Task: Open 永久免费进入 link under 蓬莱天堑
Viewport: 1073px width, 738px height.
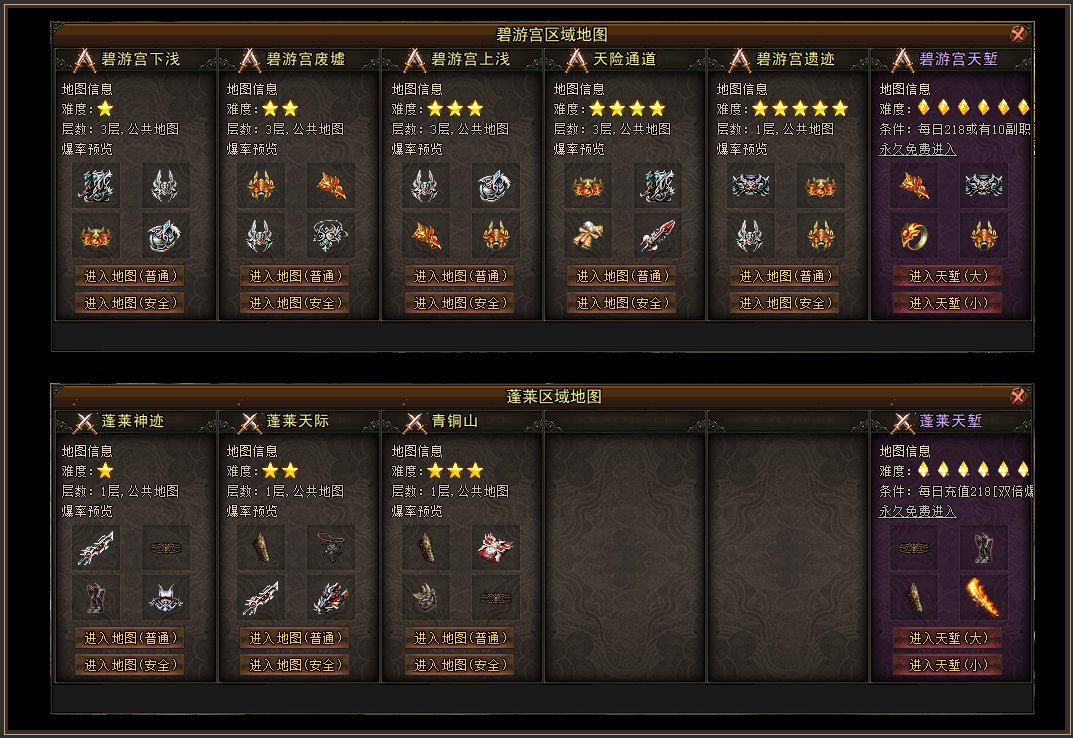Action: tap(918, 511)
